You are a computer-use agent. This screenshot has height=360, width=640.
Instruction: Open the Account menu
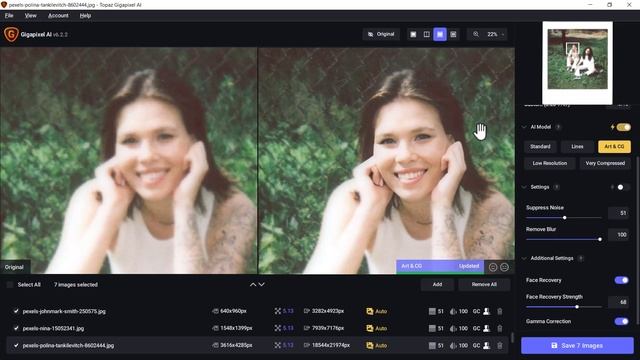point(58,16)
